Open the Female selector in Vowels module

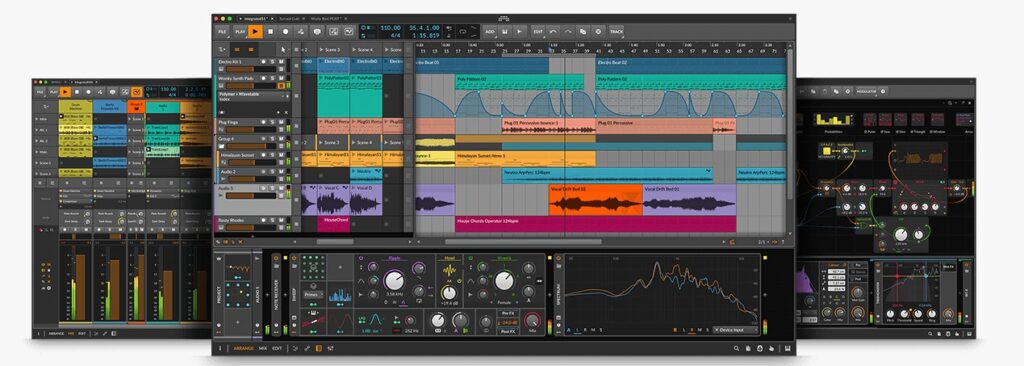(x=504, y=303)
